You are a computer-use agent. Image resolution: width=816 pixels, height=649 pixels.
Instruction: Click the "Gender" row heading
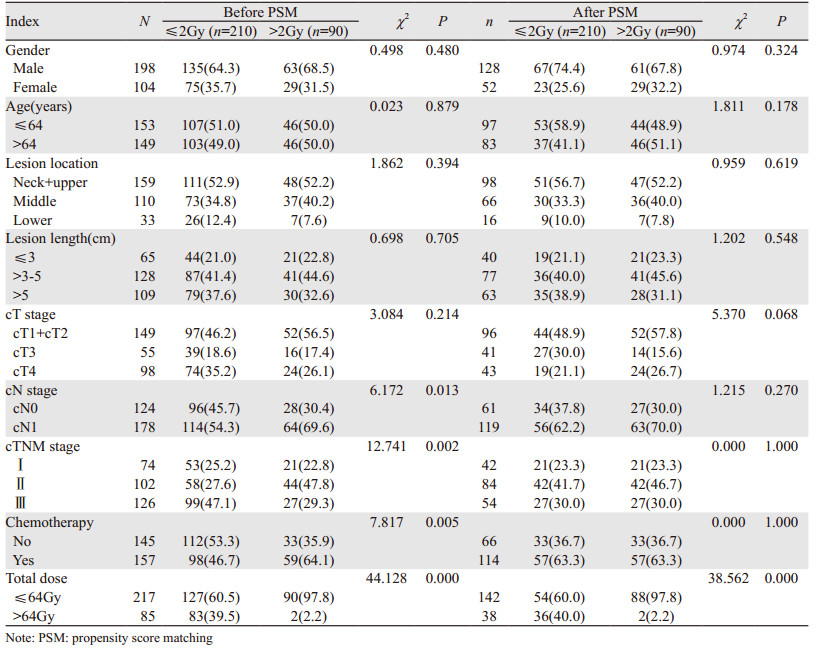(28, 50)
